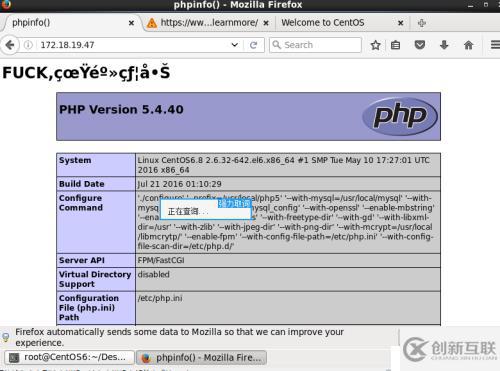The width and height of the screenshot is (500, 371).
Task: Open phpinfo() Mozilla Firefox taskbar item
Action: pos(202,357)
